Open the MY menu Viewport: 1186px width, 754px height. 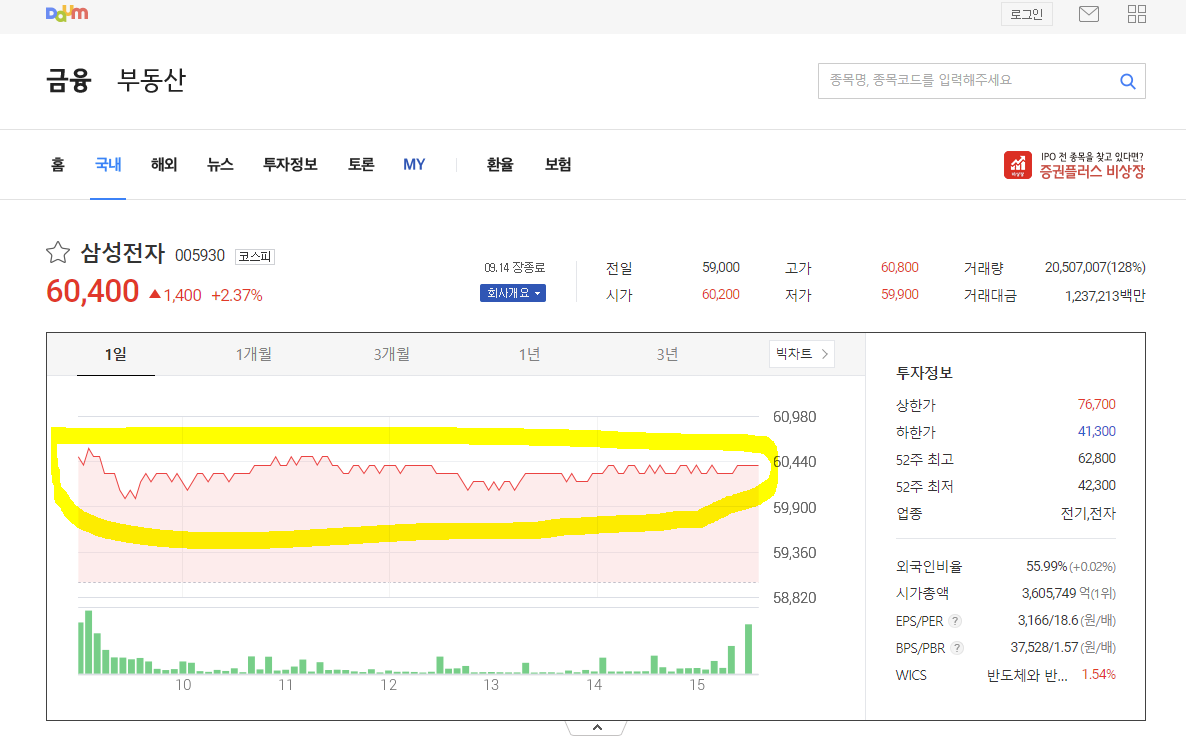pyautogui.click(x=414, y=164)
